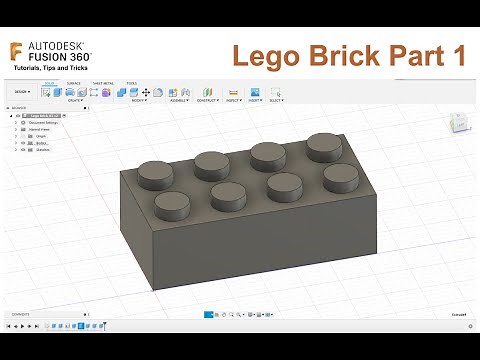
Task: Select the first sketch in timeline
Action: (47, 326)
